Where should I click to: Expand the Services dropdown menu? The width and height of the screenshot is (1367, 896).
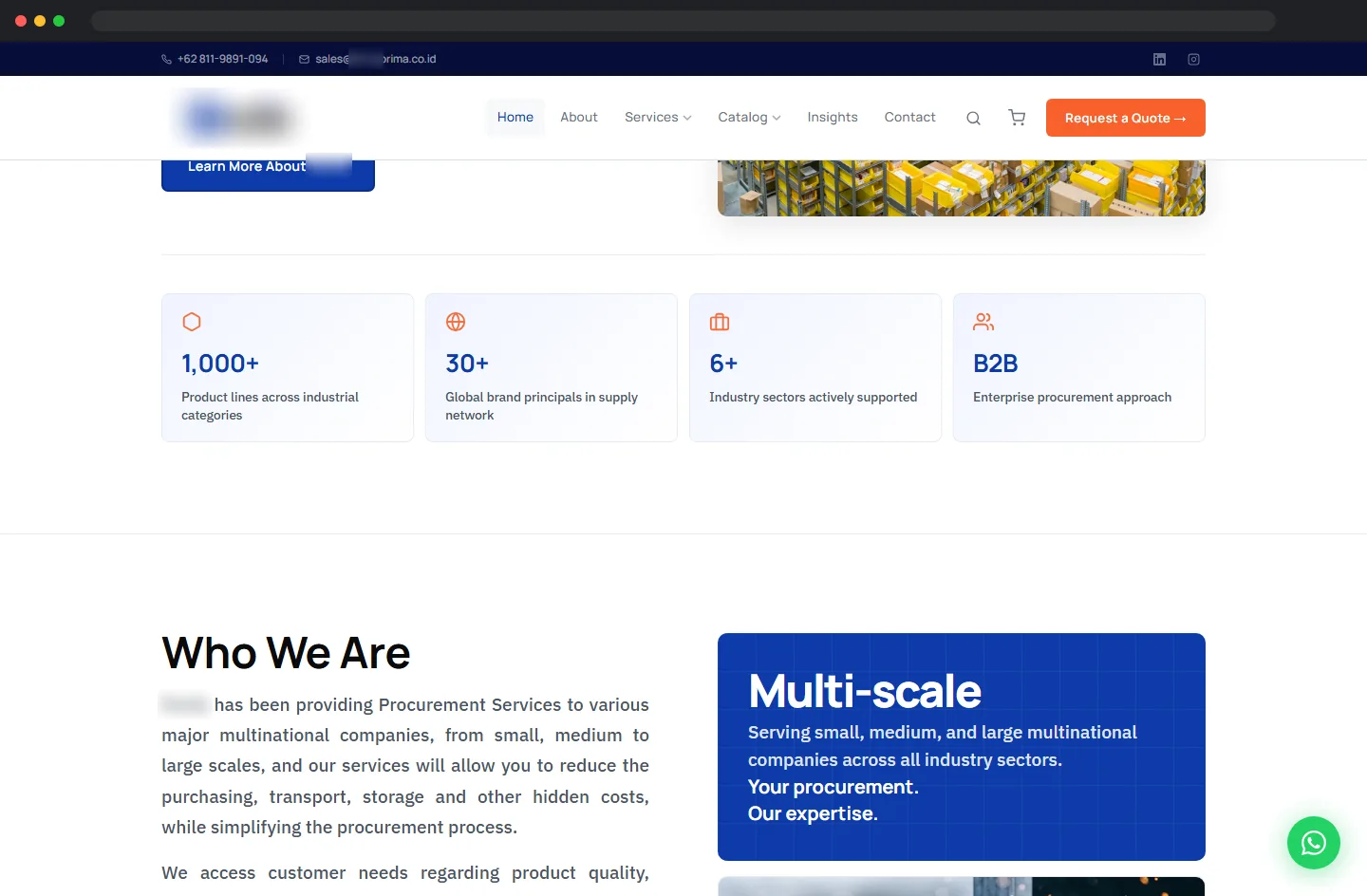658,118
